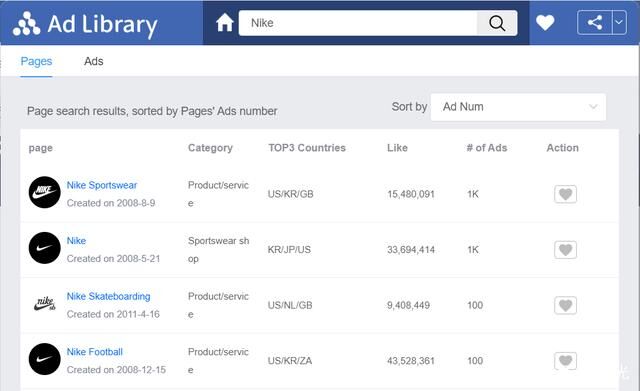Click the TOP3 Countries column header

coord(307,148)
